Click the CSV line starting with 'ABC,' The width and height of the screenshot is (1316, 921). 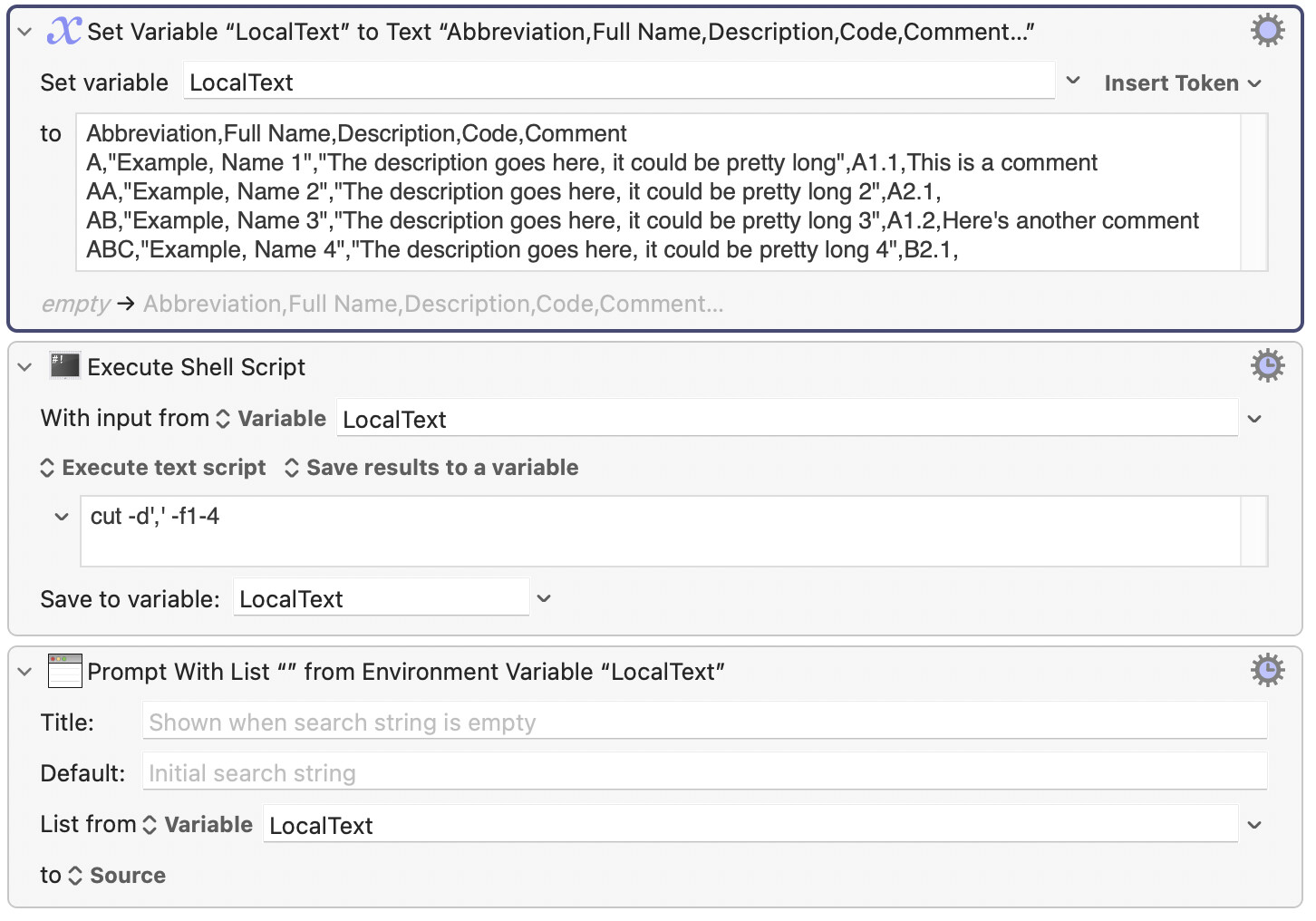[522, 249]
